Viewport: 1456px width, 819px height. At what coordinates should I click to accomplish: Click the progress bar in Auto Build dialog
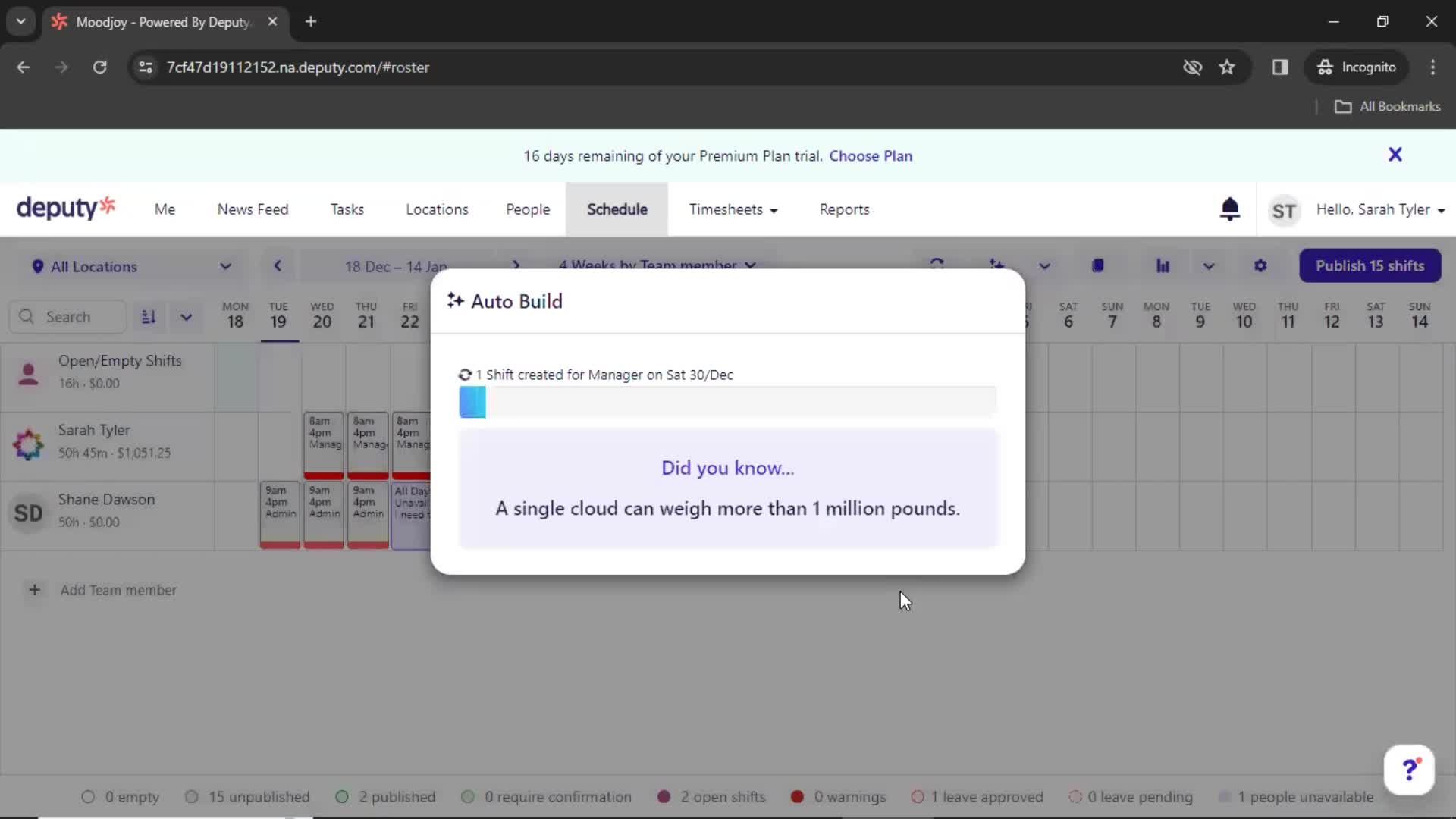[x=727, y=401]
